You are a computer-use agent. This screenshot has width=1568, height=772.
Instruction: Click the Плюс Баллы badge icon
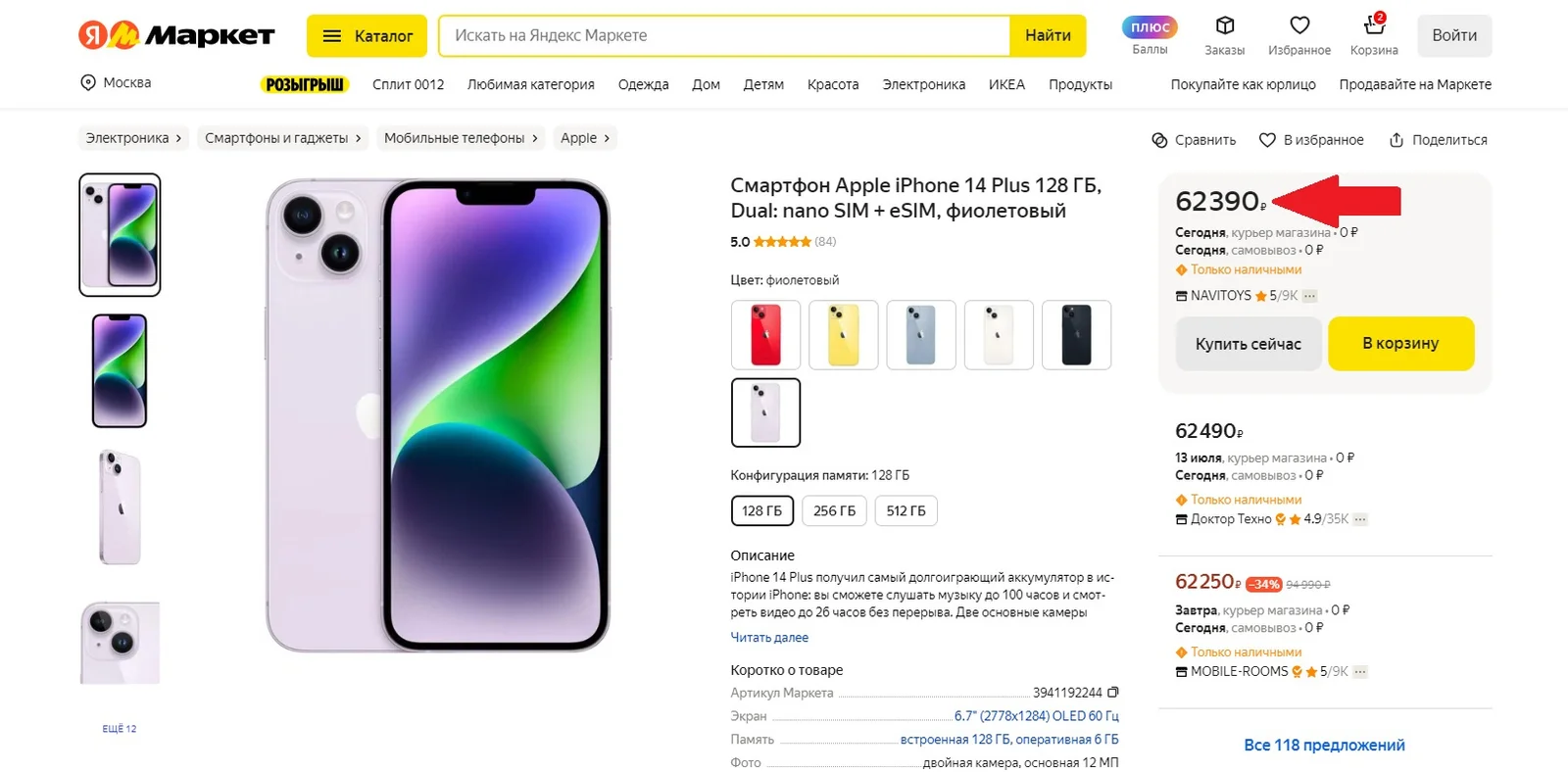click(x=1150, y=27)
